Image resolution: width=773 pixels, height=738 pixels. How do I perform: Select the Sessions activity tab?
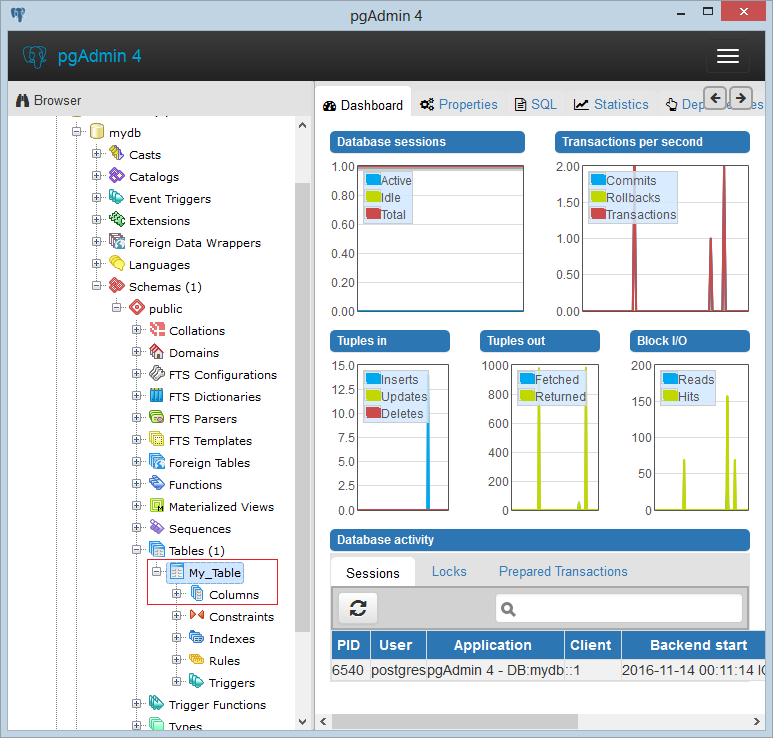373,573
